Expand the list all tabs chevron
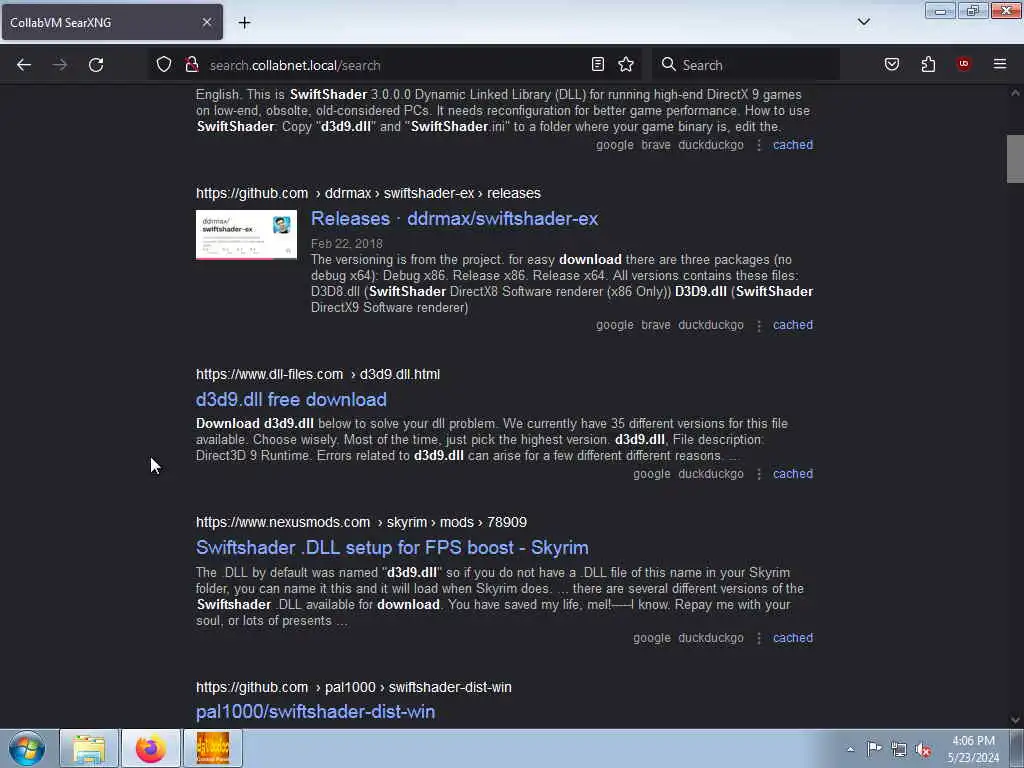 [863, 22]
